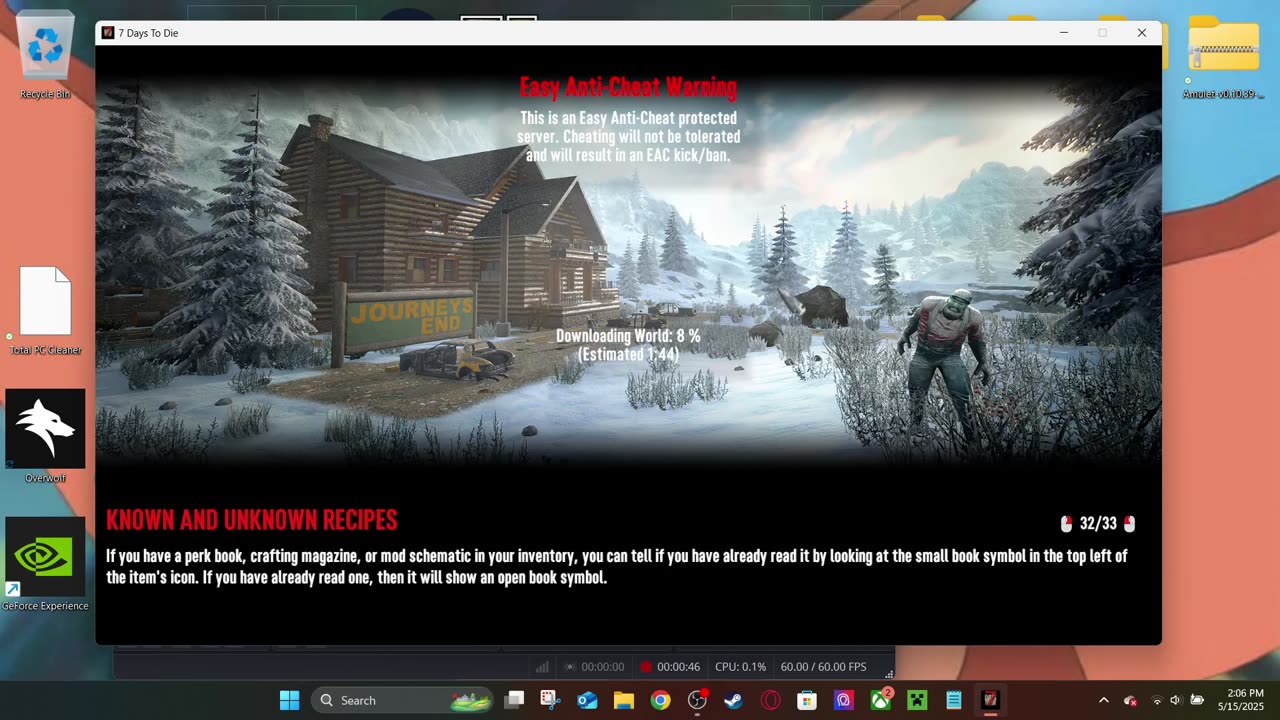The height and width of the screenshot is (720, 1280).
Task: Open the Recycle Bin desktop icon
Action: [x=45, y=57]
